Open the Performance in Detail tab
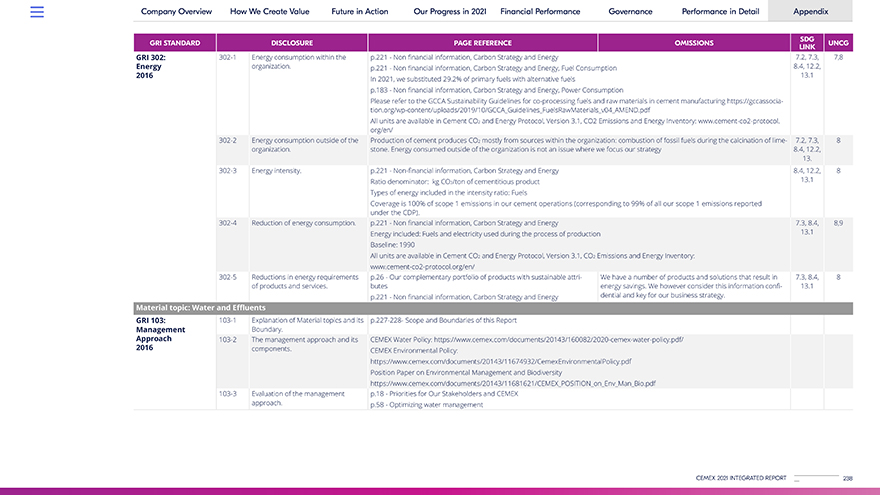 pyautogui.click(x=718, y=11)
